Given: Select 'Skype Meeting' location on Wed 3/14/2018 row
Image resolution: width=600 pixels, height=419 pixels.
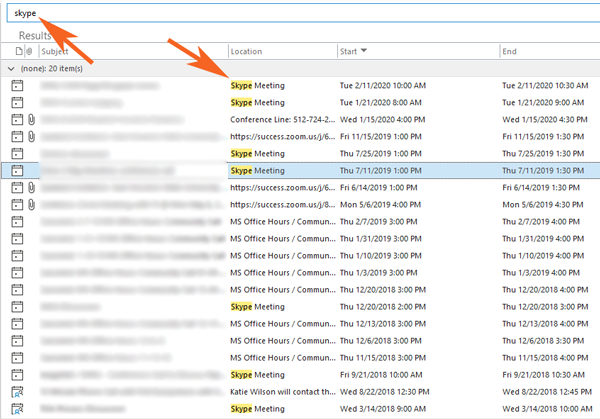Looking at the screenshot, I should pyautogui.click(x=258, y=409).
